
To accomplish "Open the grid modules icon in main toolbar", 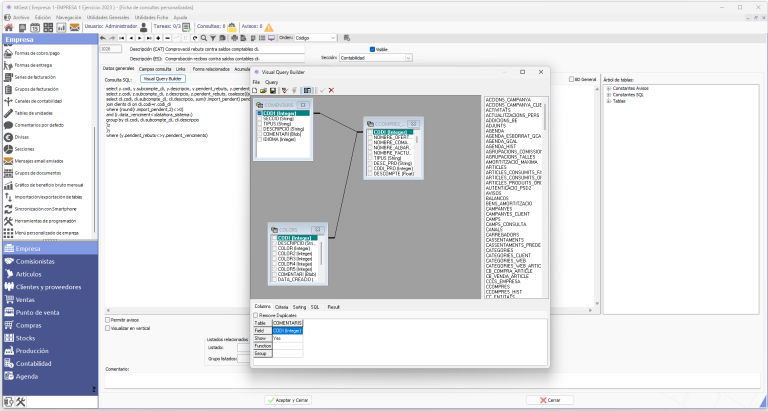I will [x=48, y=27].
